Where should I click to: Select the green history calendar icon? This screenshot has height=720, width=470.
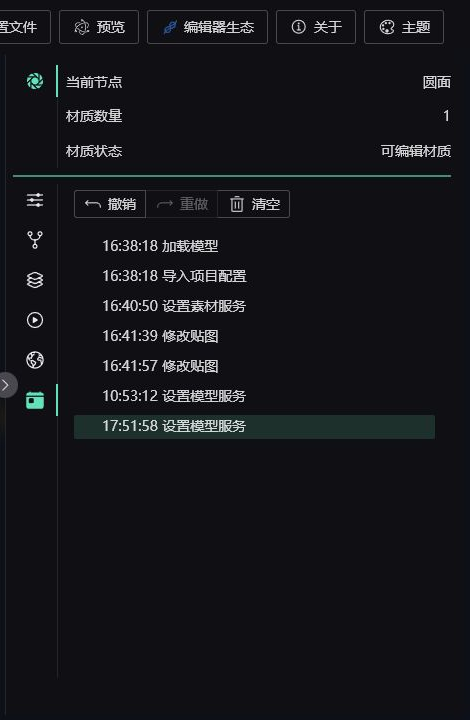(x=35, y=400)
